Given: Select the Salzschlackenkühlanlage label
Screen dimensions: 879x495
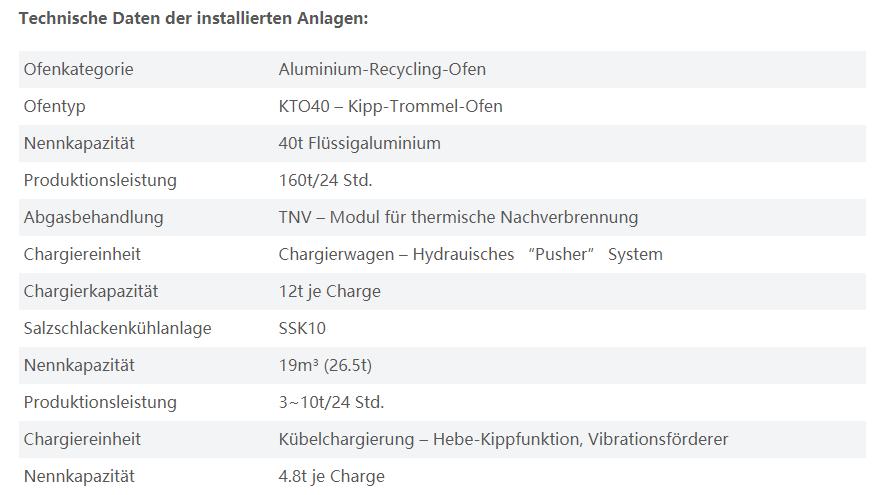Looking at the screenshot, I should 117,328.
